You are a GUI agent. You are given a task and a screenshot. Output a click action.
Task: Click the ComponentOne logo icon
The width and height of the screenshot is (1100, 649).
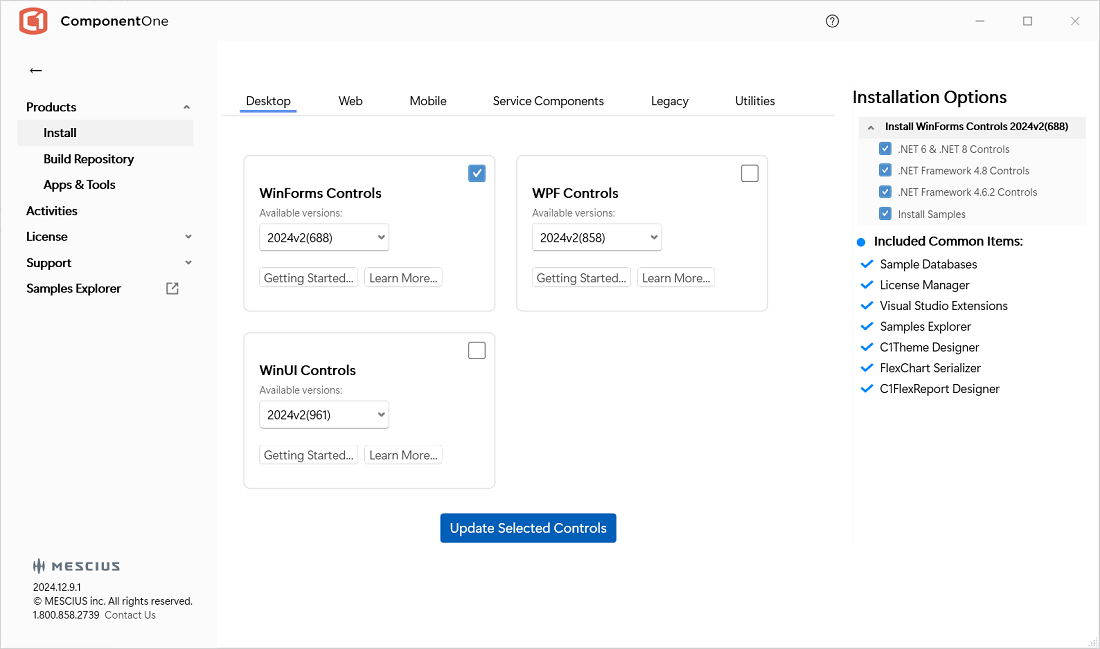coord(33,21)
